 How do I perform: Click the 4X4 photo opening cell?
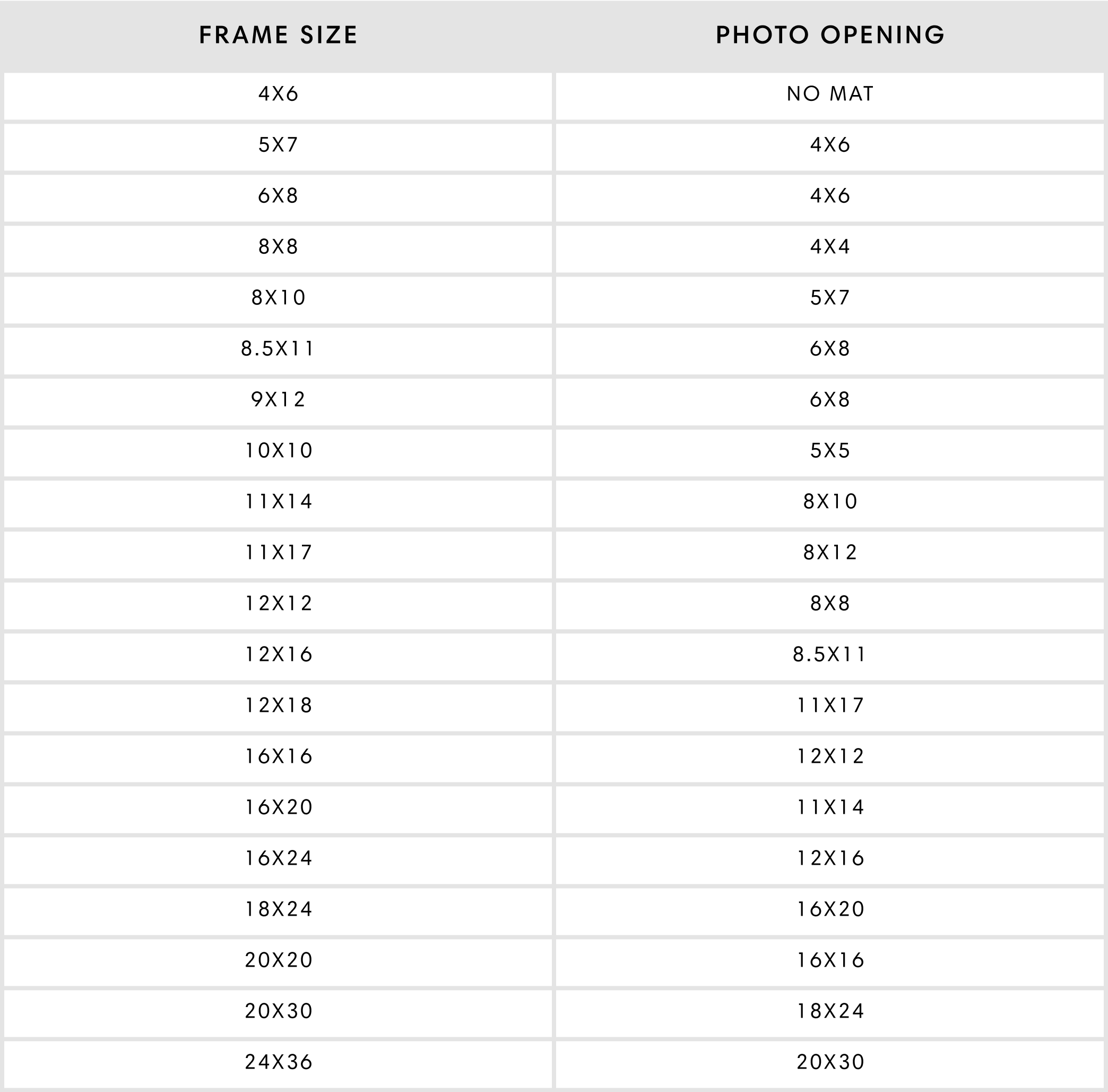pyautogui.click(x=829, y=249)
